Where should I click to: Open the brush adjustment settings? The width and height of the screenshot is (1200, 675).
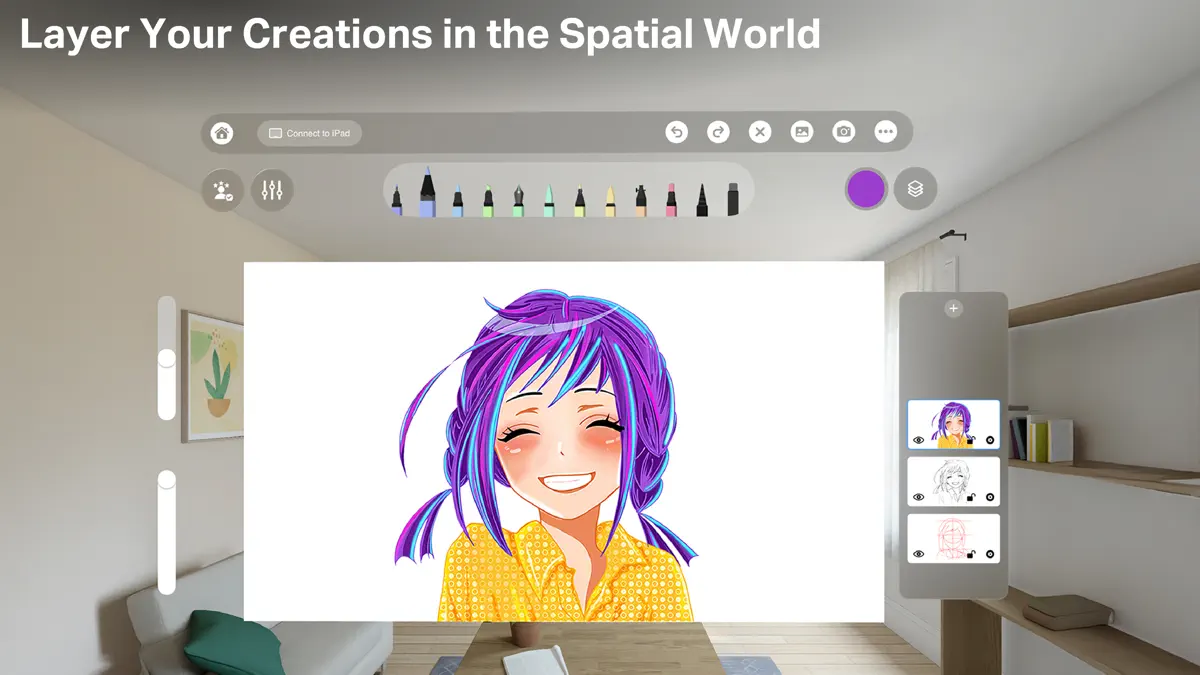tap(273, 192)
